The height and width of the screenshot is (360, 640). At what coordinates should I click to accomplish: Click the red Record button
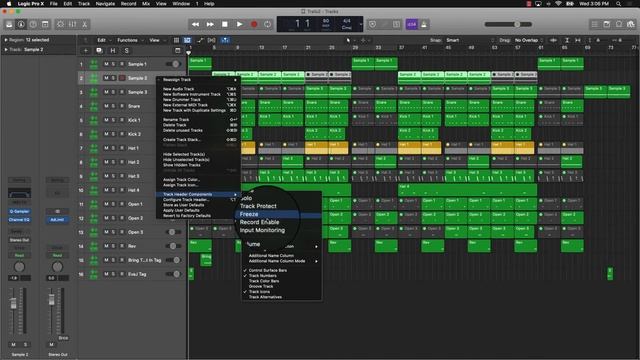point(254,24)
